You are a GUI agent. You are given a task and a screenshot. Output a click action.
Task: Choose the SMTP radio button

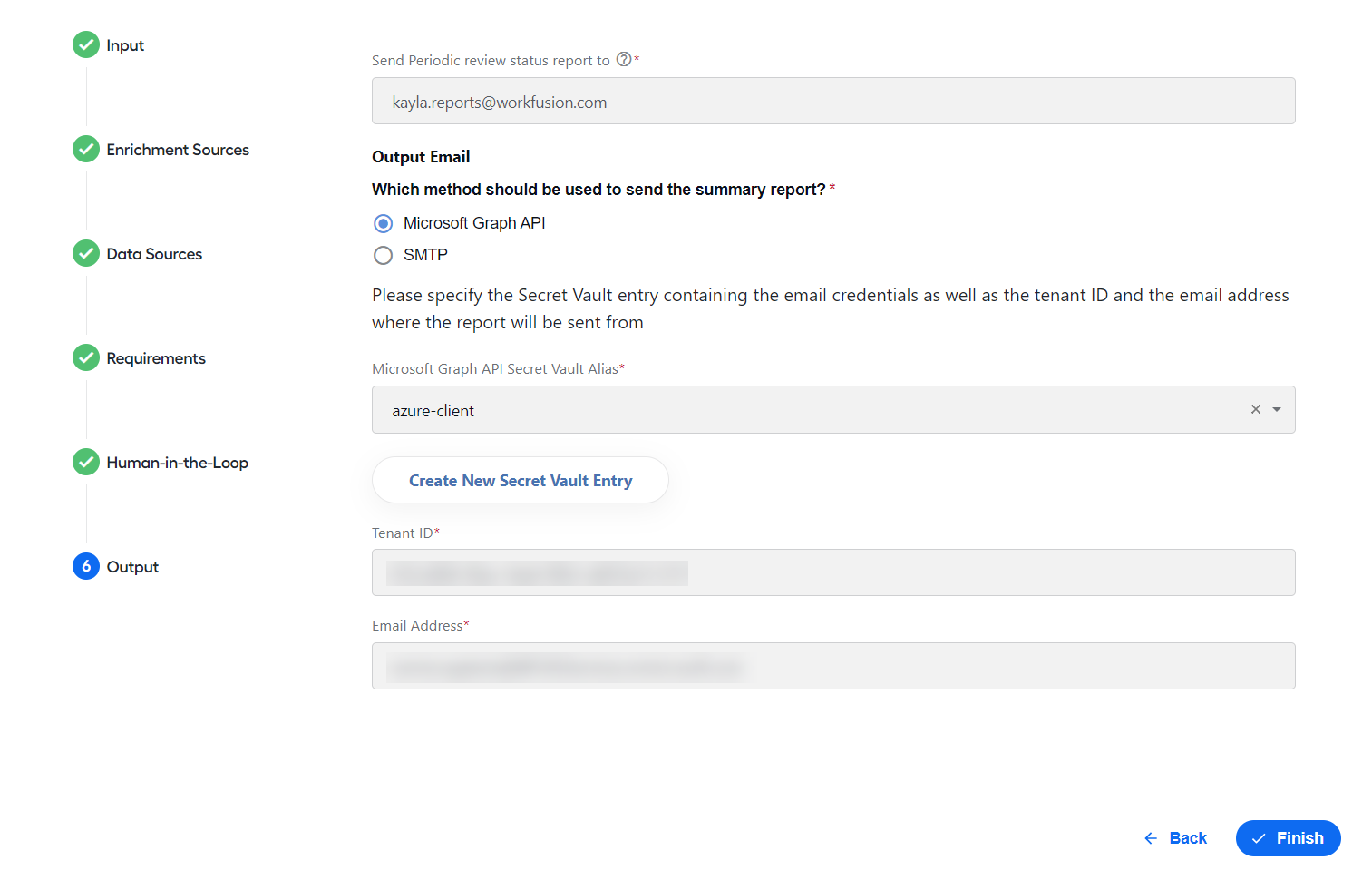coord(384,255)
